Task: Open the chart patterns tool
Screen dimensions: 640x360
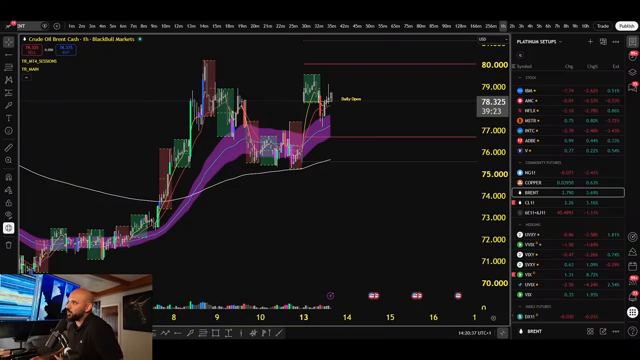Action: [x=9, y=80]
